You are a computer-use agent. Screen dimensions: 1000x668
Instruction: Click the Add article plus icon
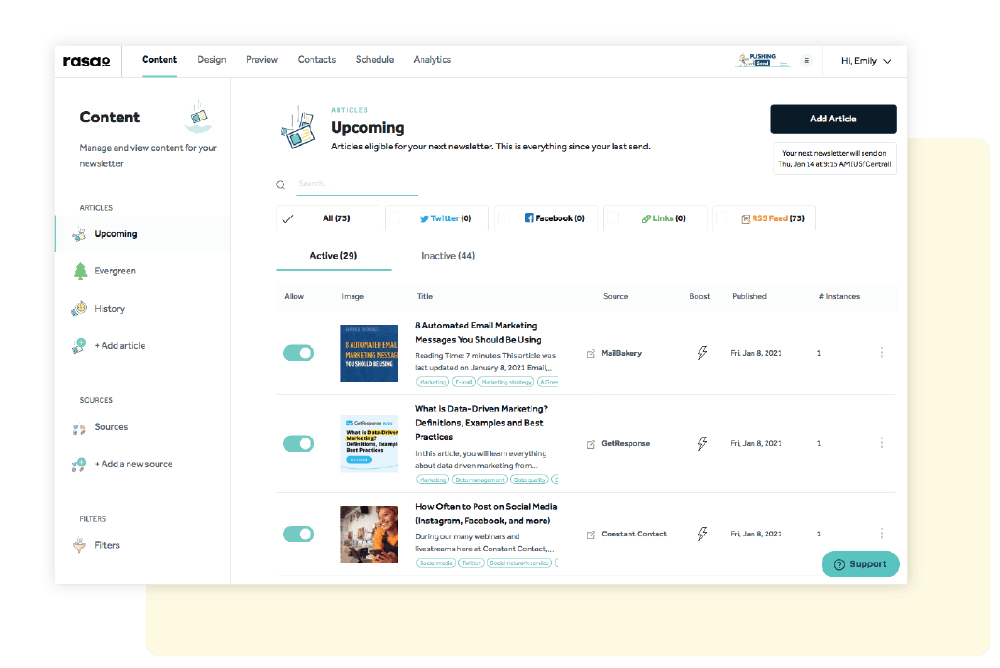point(79,346)
